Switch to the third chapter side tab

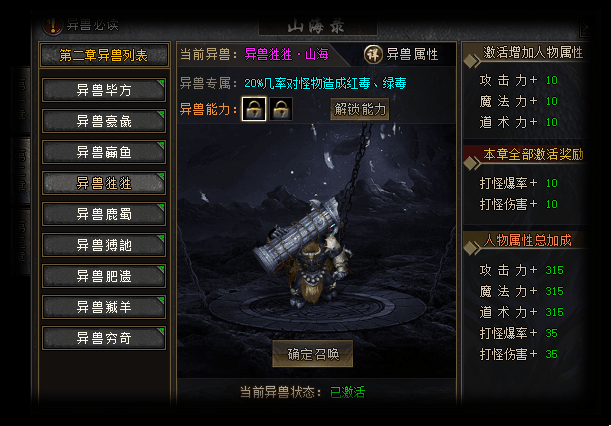click(x=21, y=242)
